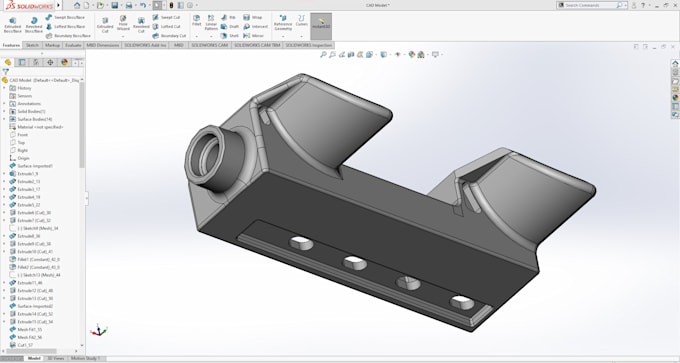Image resolution: width=680 pixels, height=363 pixels.
Task: Expand the SOLIDWORKS logo menu arrow
Action: 59,6
